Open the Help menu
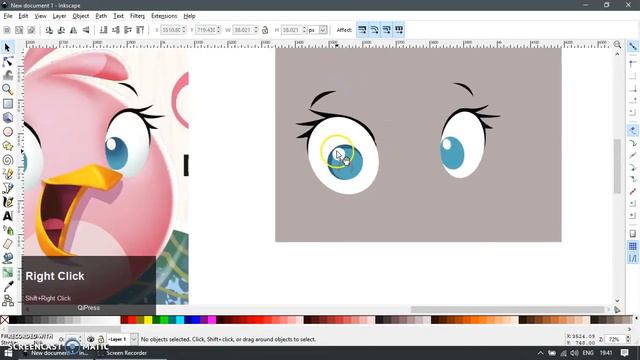Screen dimensions: 640x360 (189, 16)
